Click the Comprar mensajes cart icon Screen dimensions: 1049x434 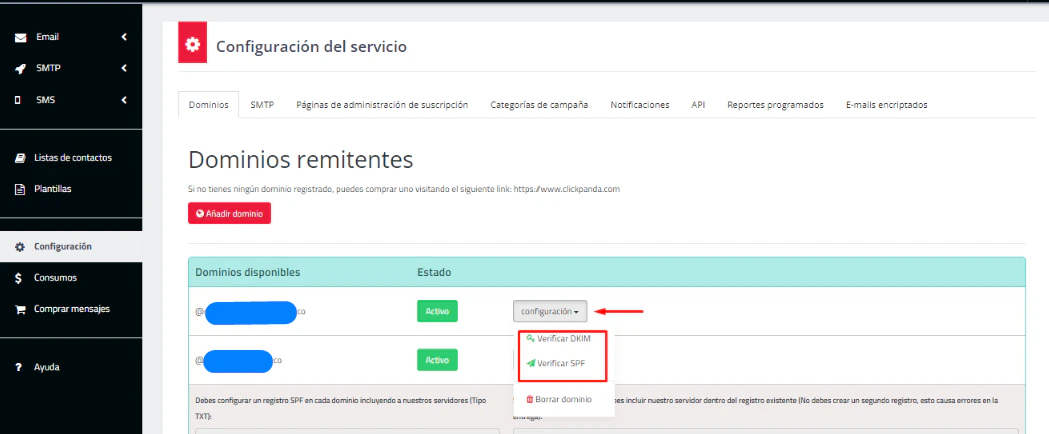pyautogui.click(x=20, y=310)
